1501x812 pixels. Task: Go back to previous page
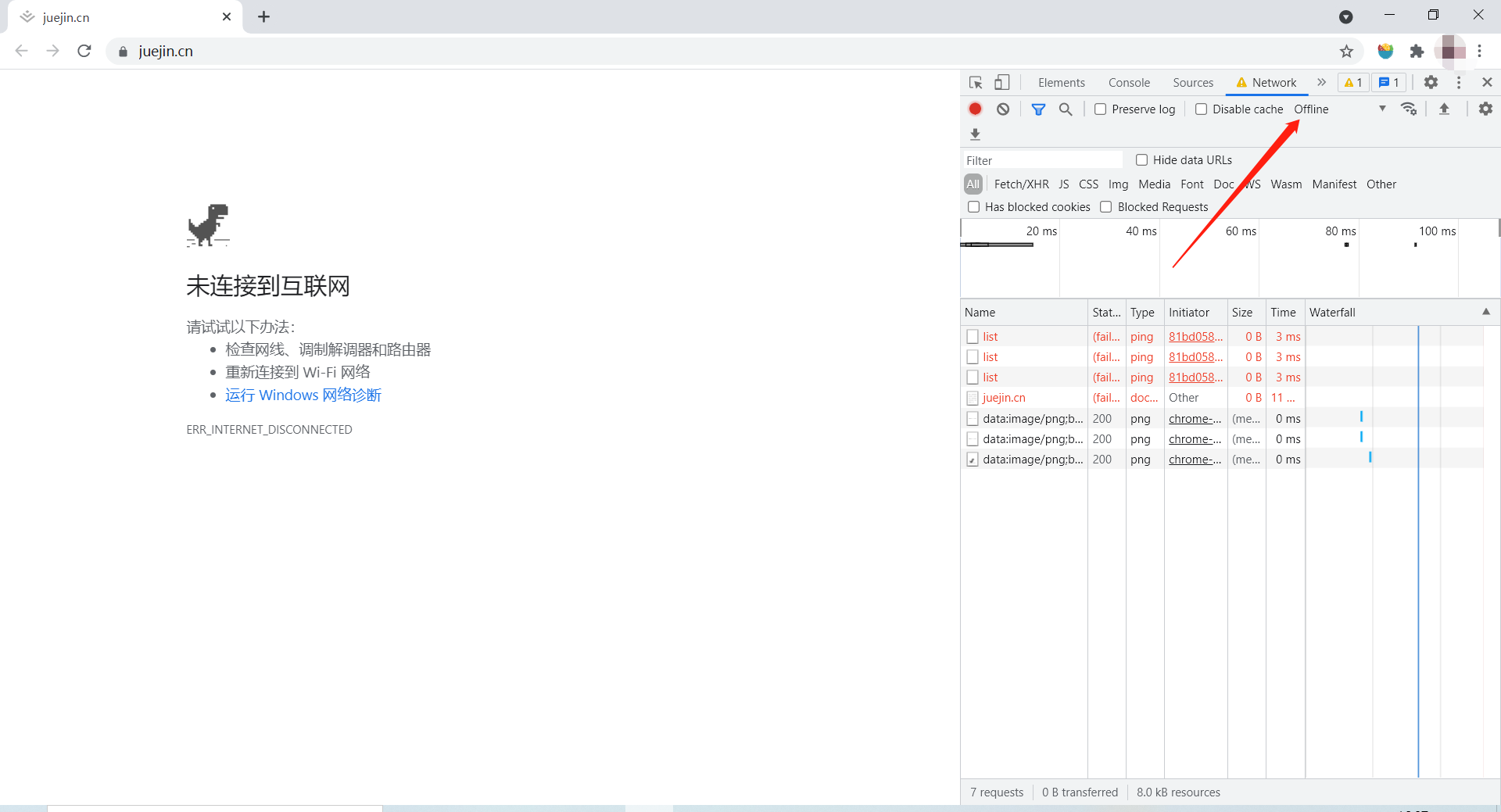pos(21,51)
